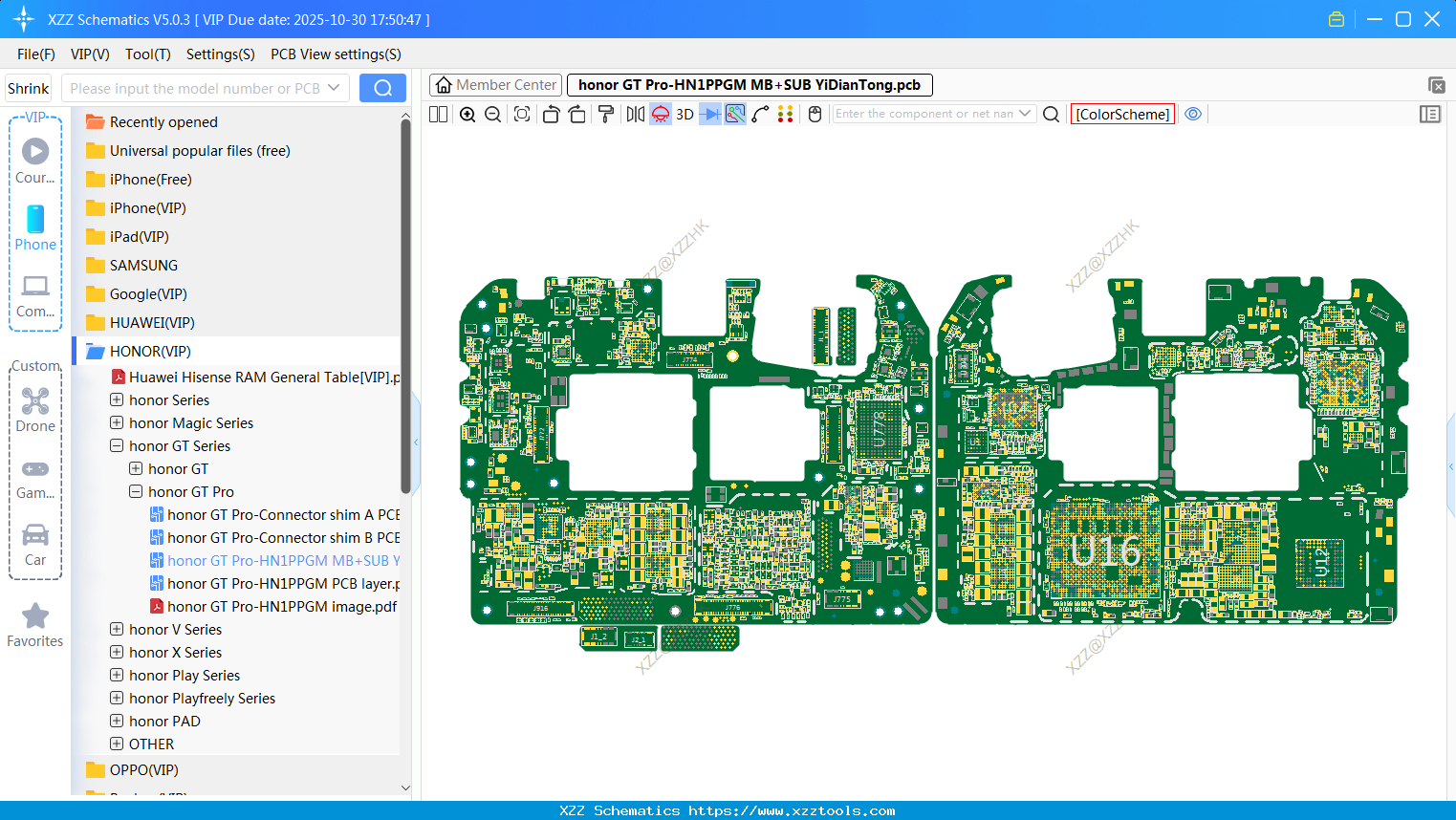
Task: Open the 3D view of board
Action: click(685, 115)
